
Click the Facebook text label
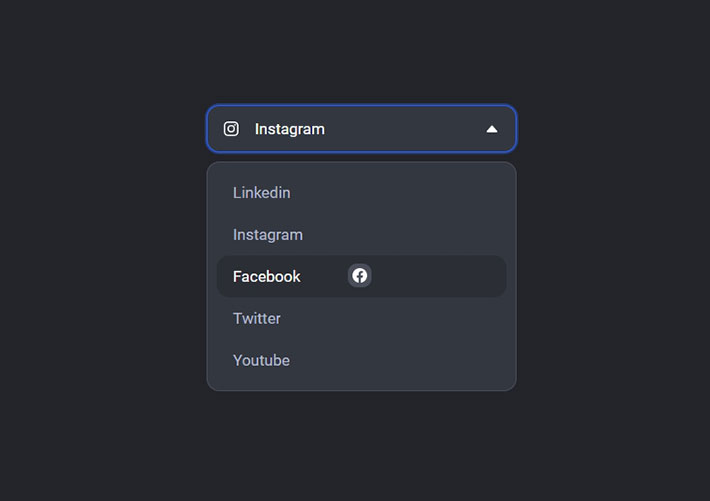click(x=267, y=276)
